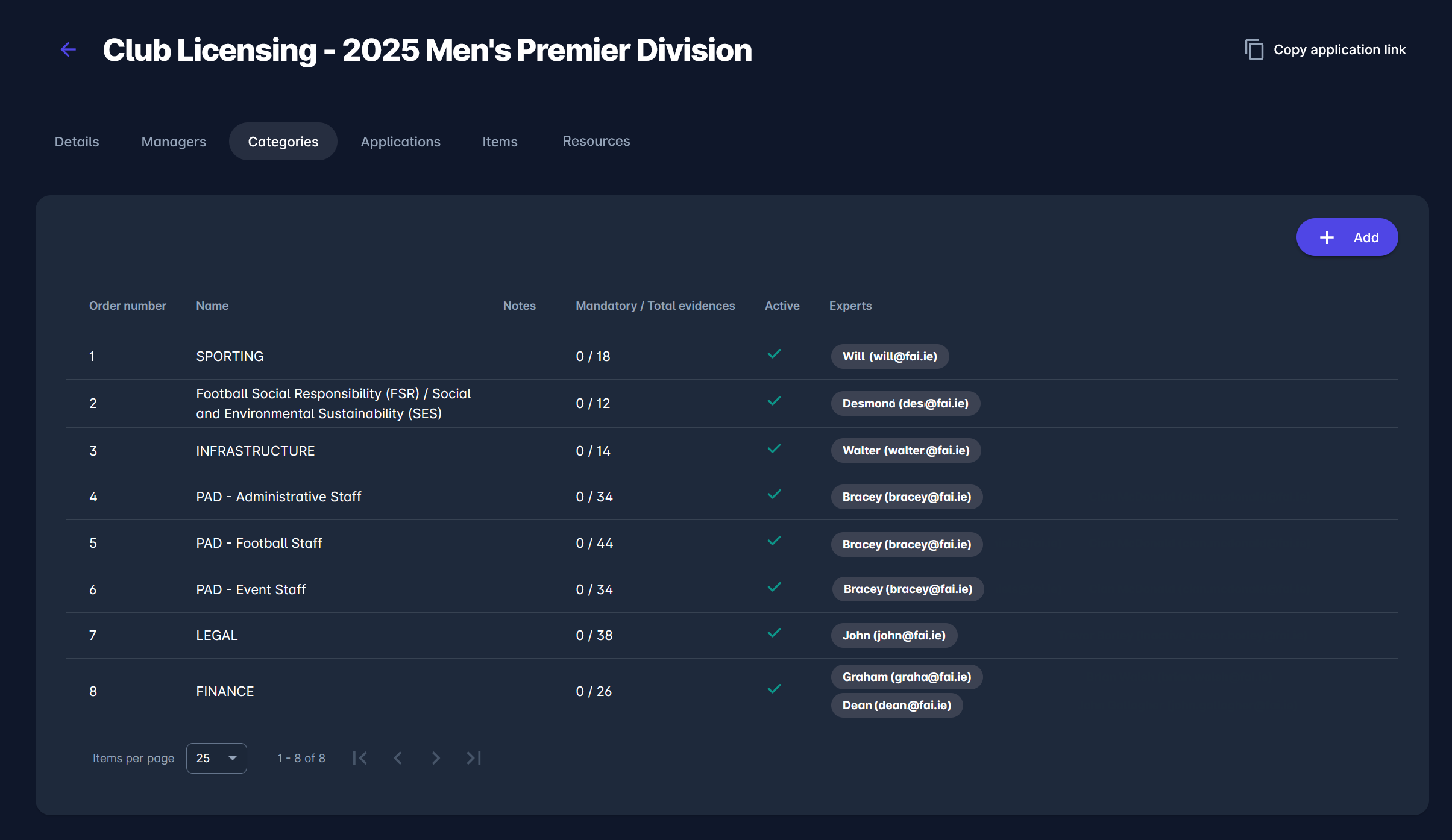Open the Resources tab
Image resolution: width=1452 pixels, height=840 pixels.
click(x=596, y=141)
